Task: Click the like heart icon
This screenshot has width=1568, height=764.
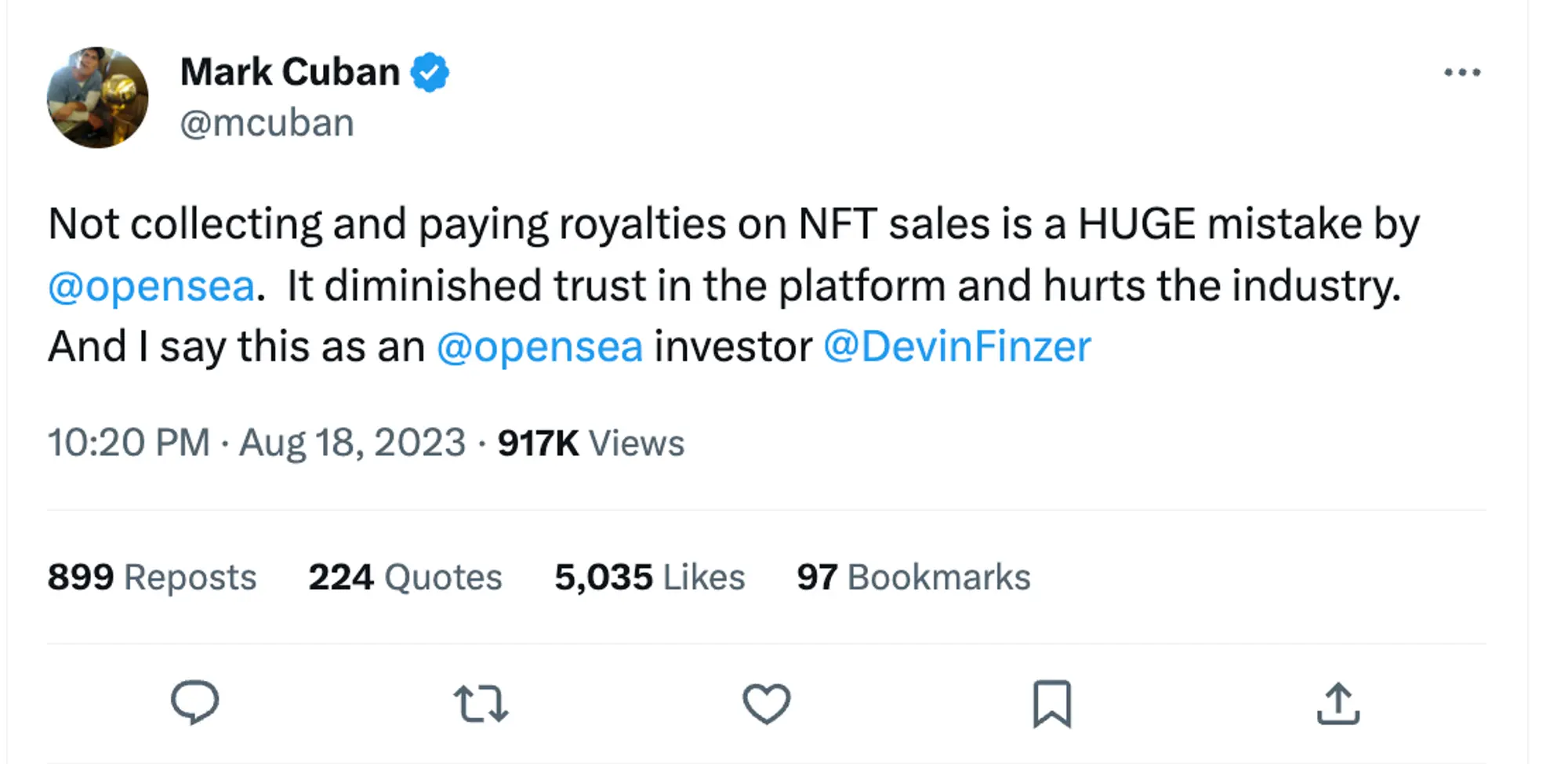Action: (767, 703)
